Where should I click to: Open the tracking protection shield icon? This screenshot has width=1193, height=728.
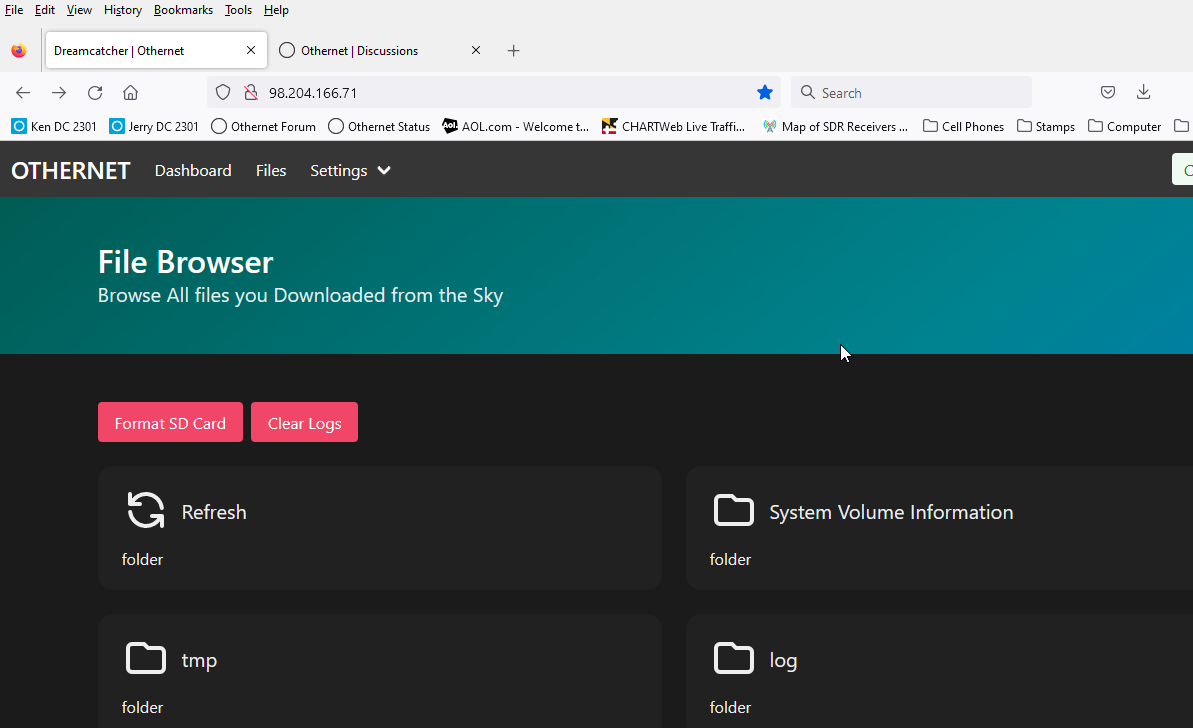pyautogui.click(x=223, y=93)
